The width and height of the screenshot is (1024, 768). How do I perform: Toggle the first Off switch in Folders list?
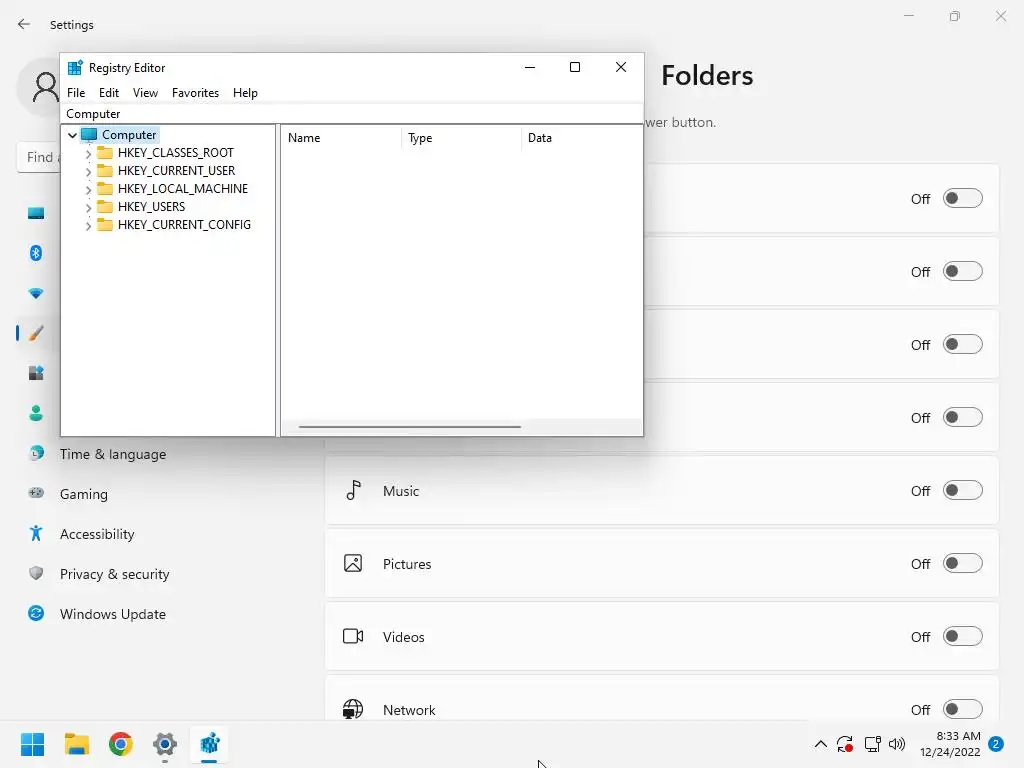click(x=963, y=199)
